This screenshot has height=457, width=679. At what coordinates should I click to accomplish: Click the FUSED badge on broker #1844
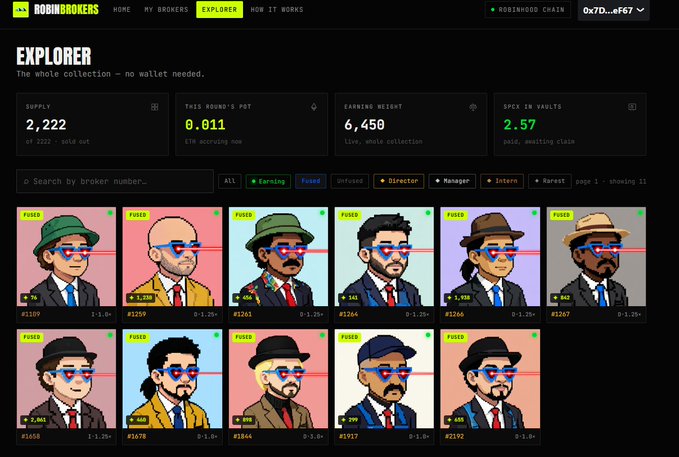click(243, 337)
